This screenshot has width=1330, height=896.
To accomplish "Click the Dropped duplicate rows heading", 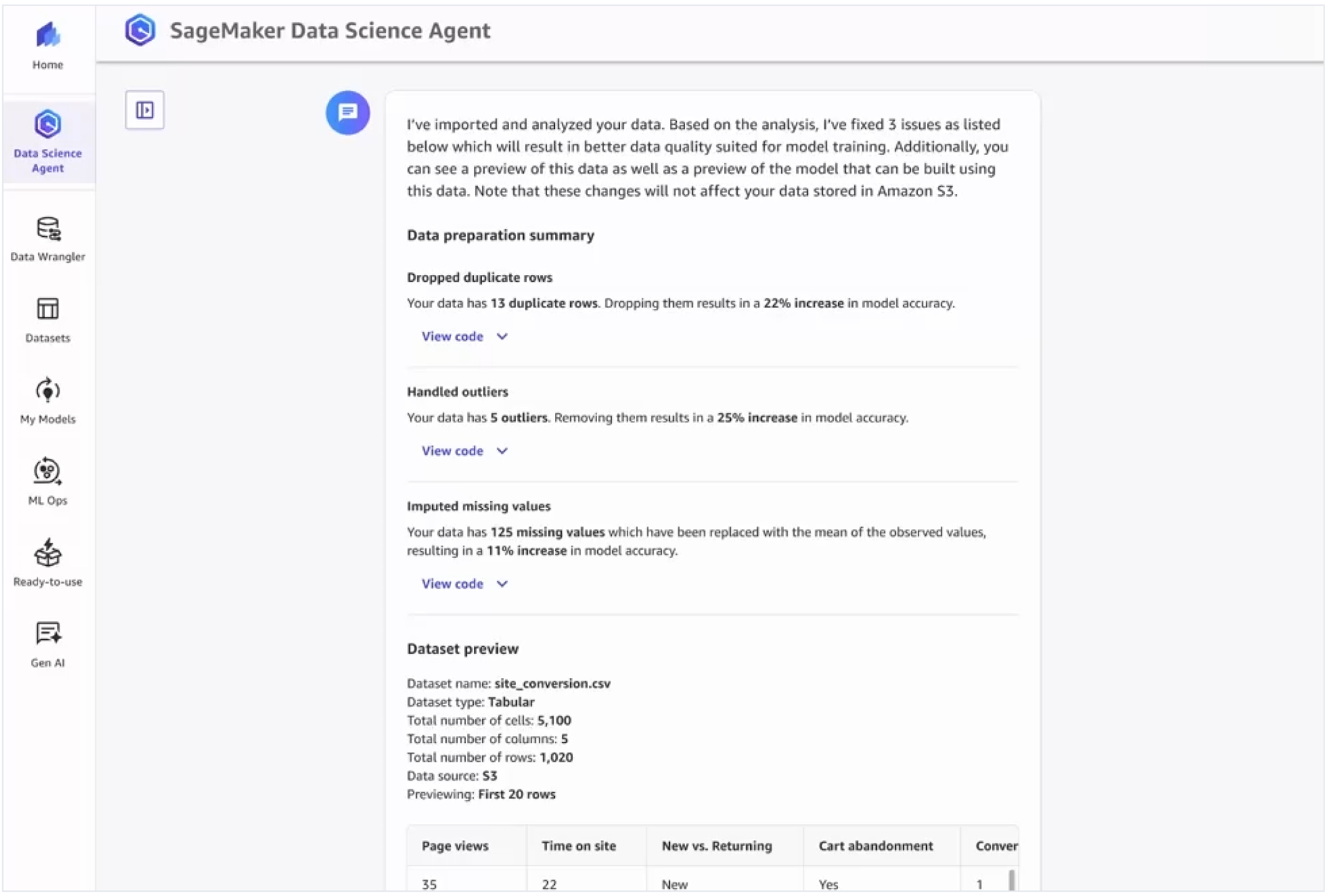I will (x=479, y=277).
